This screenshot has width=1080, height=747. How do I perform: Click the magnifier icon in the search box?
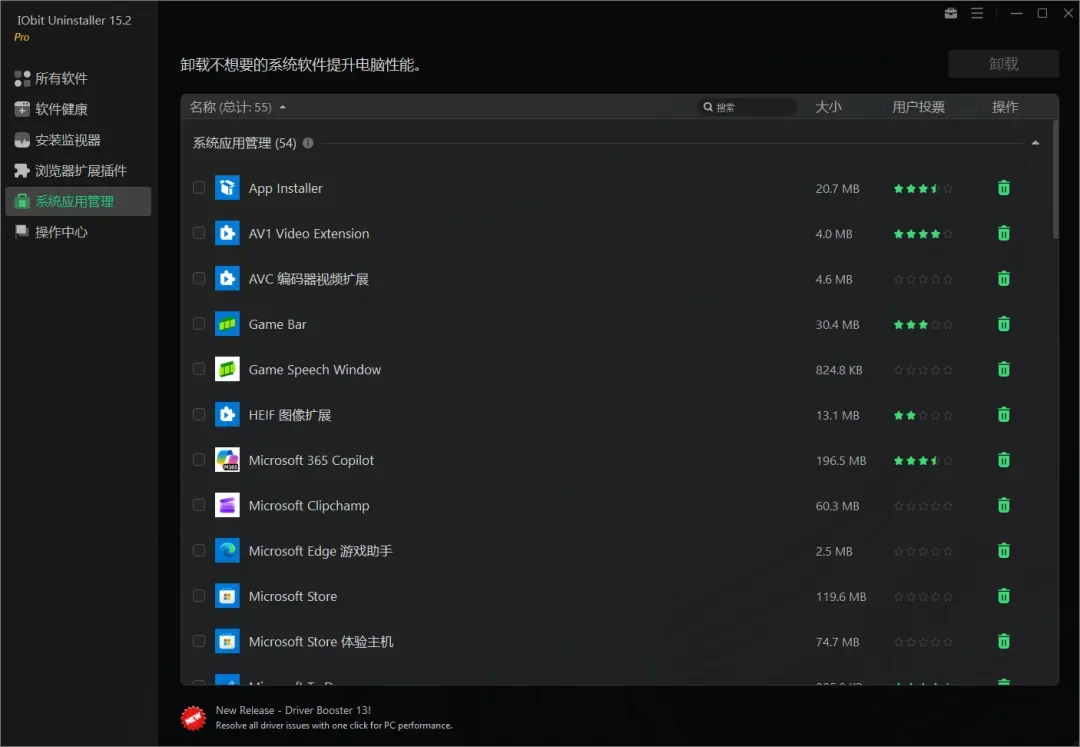[x=707, y=107]
